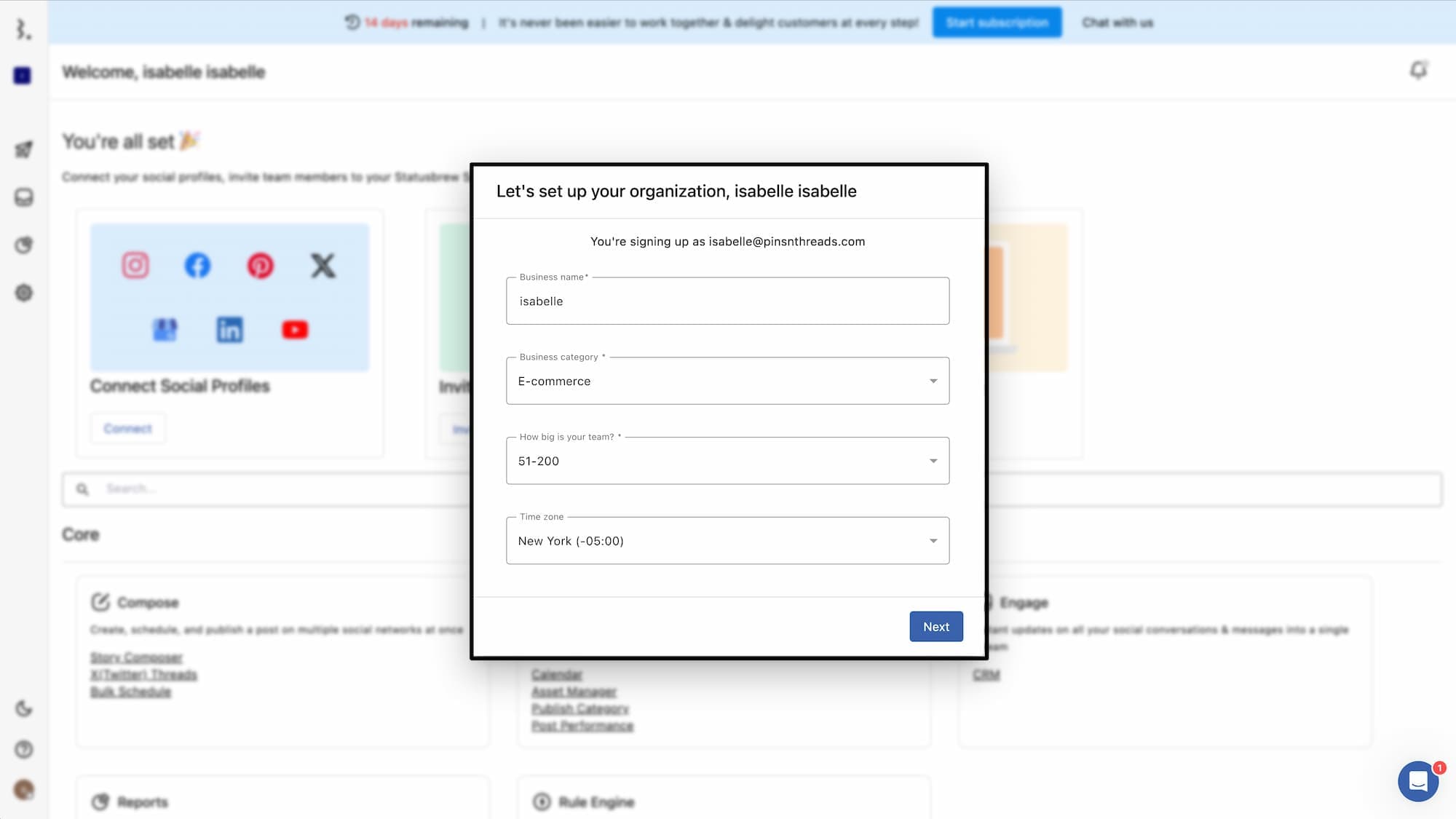Image resolution: width=1456 pixels, height=819 pixels.
Task: Click the Statusbrew logo icon
Action: pos(23,29)
